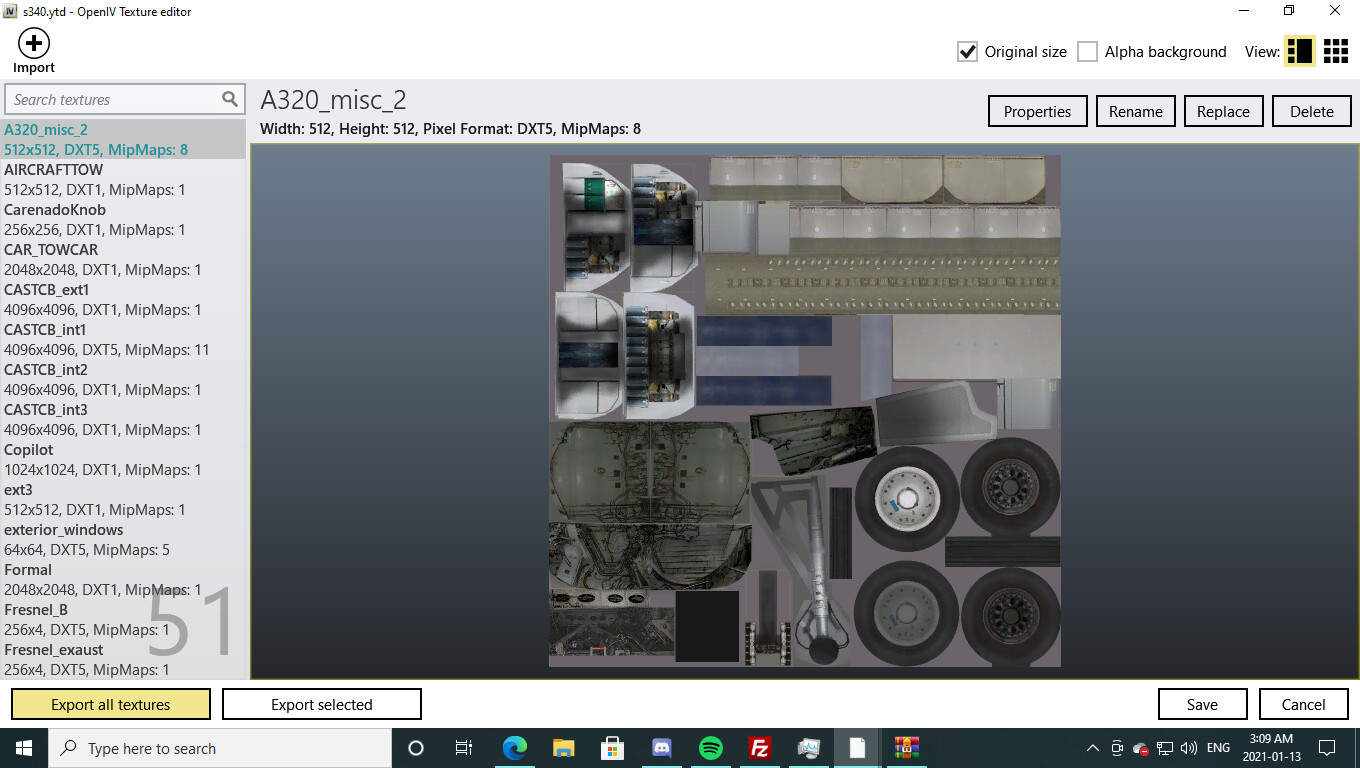Show hidden system tray icons
The width and height of the screenshot is (1360, 768).
click(x=1092, y=748)
